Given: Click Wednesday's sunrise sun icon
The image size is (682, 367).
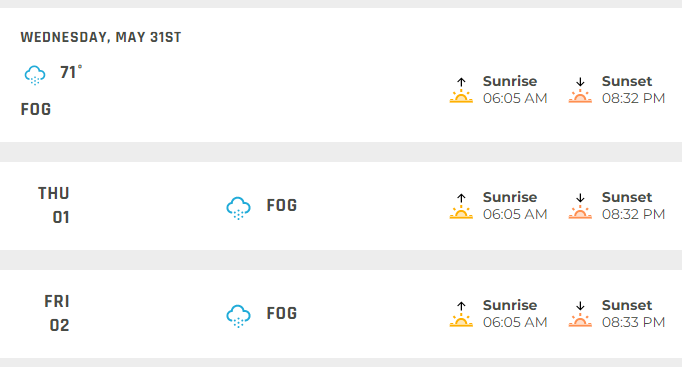Looking at the screenshot, I should point(461,90).
